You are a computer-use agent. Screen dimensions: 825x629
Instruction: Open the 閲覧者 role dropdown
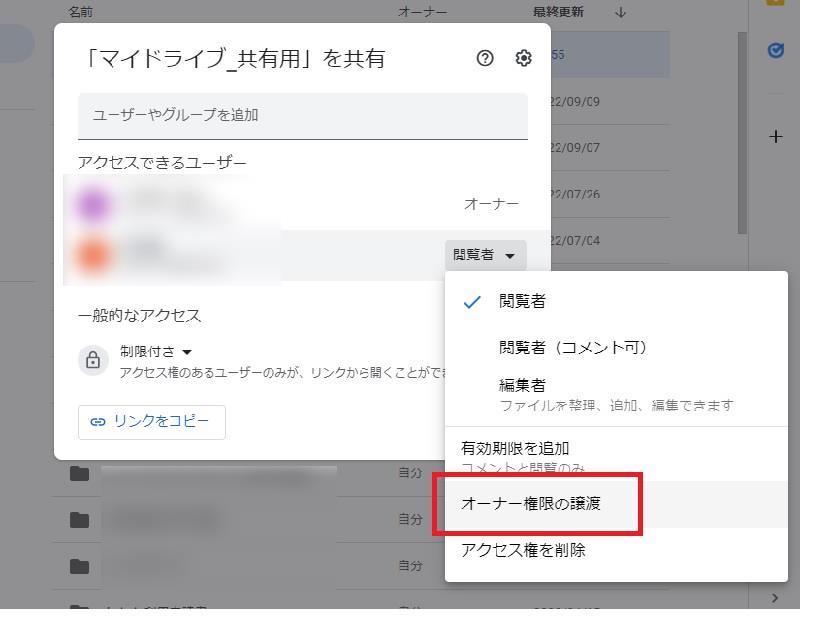point(485,255)
